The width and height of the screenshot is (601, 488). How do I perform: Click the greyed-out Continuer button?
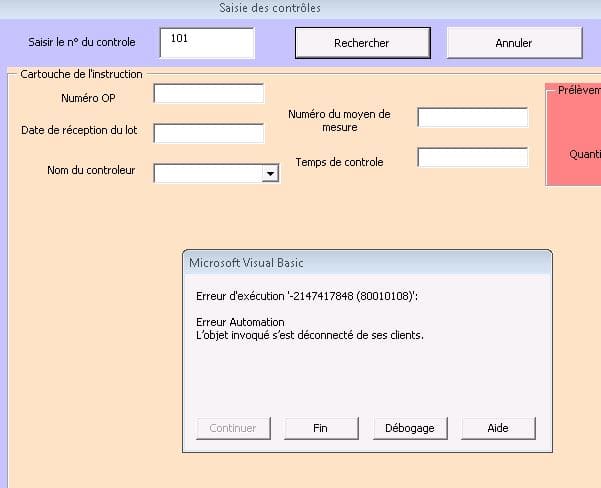(233, 428)
